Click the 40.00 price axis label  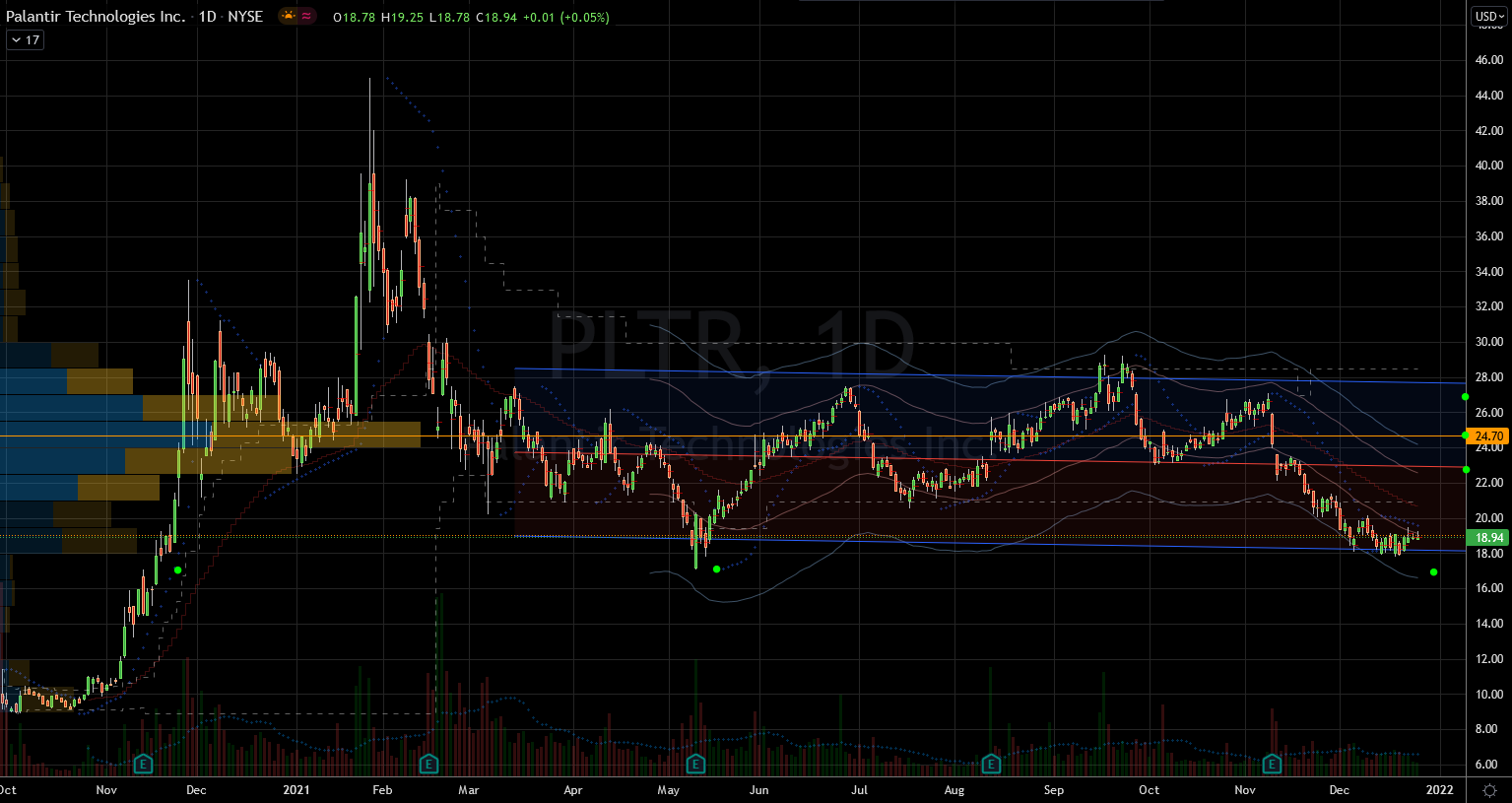pyautogui.click(x=1489, y=166)
